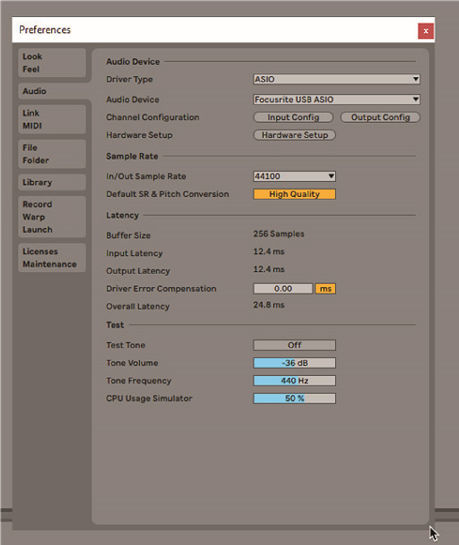This screenshot has width=459, height=545.
Task: Click the Tone Volume -36 dB slider
Action: pos(294,363)
